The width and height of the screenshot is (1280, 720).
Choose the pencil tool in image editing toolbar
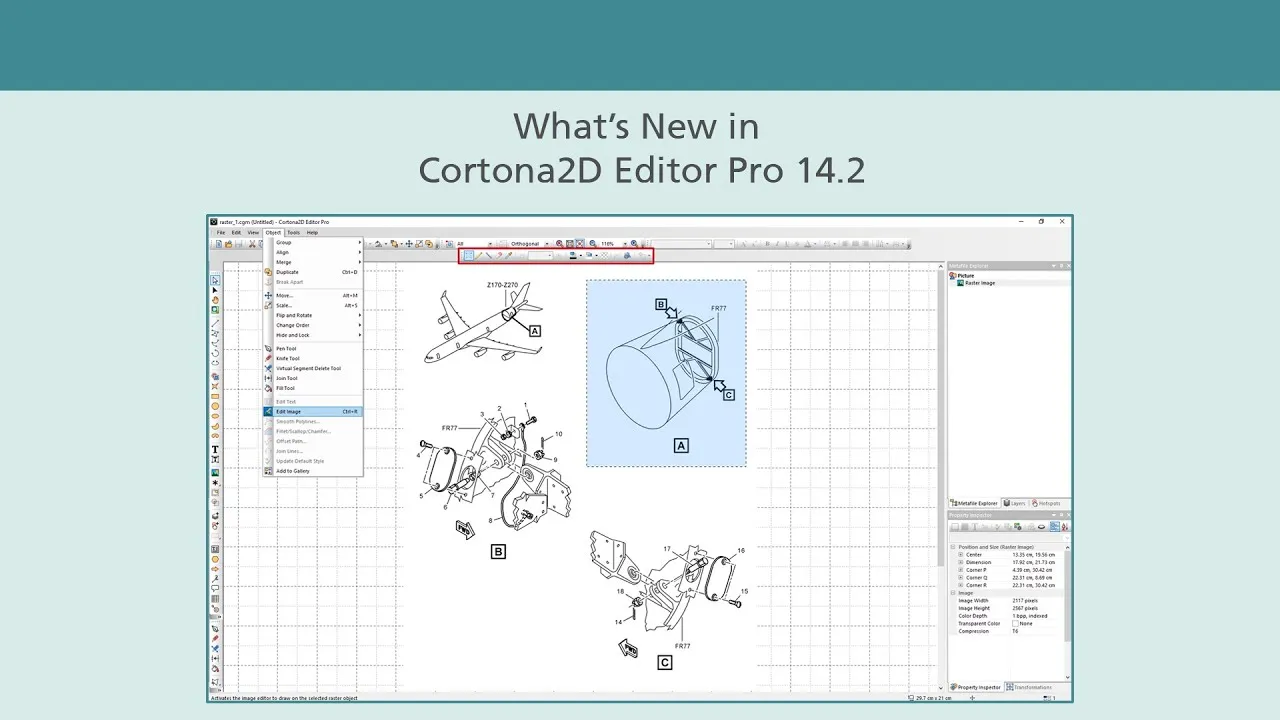click(478, 256)
